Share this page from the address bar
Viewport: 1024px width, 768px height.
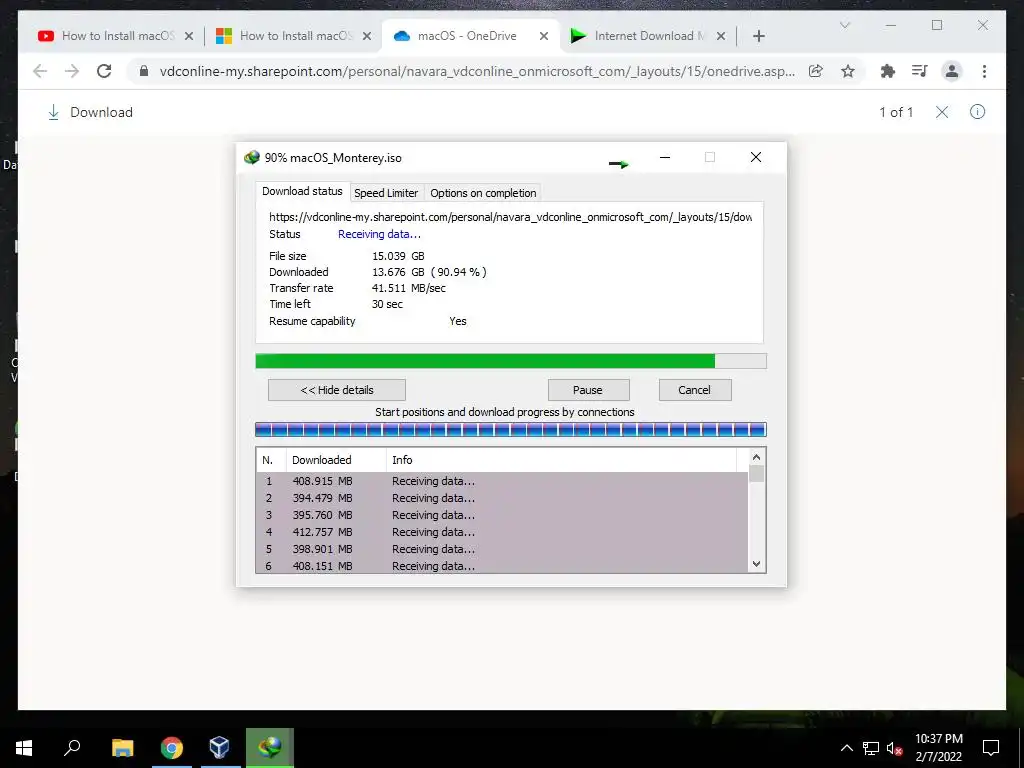[816, 71]
